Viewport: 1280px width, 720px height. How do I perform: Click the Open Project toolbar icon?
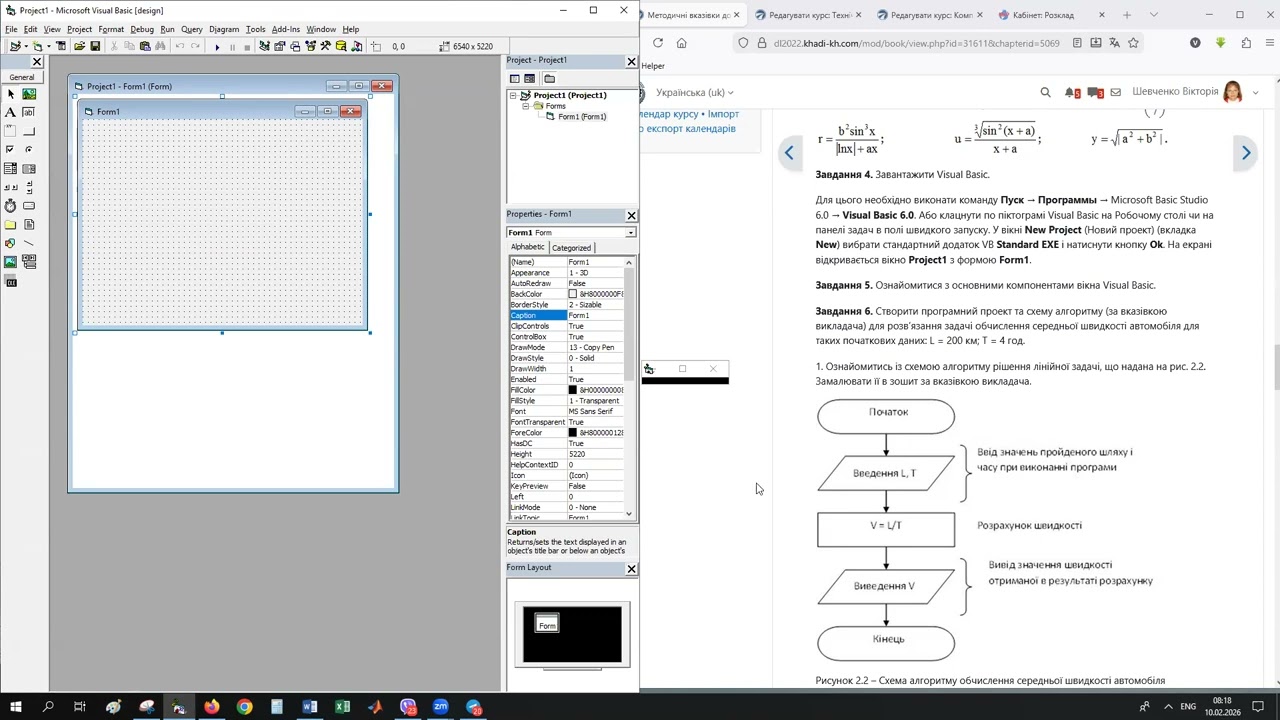pos(80,46)
